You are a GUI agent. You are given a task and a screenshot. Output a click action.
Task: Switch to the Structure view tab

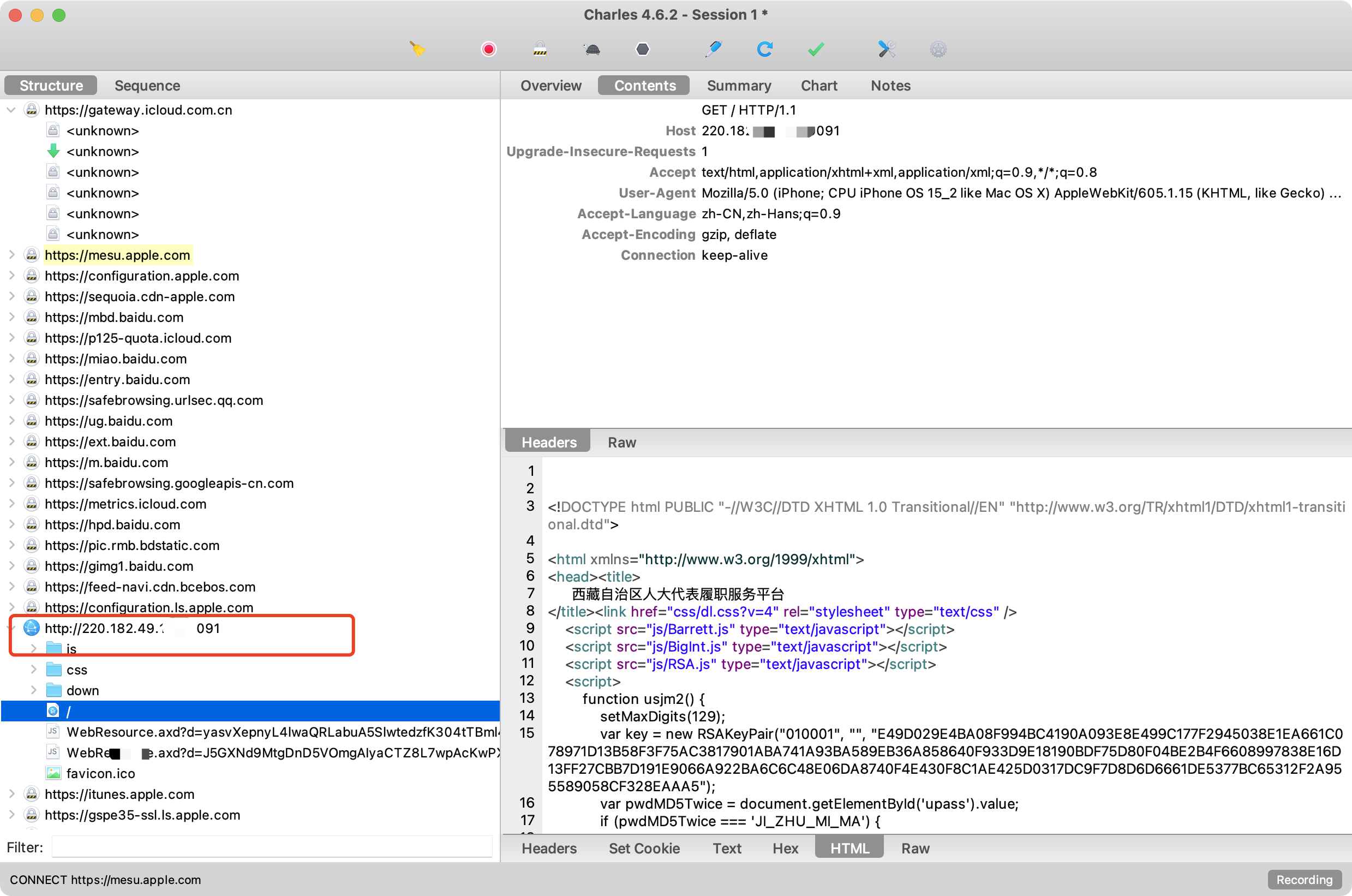coord(51,85)
